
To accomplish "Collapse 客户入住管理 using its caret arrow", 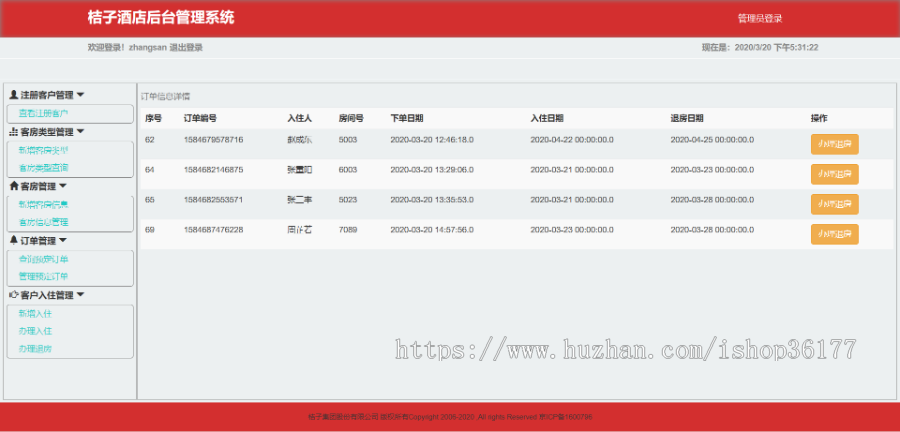I will click(x=80, y=295).
